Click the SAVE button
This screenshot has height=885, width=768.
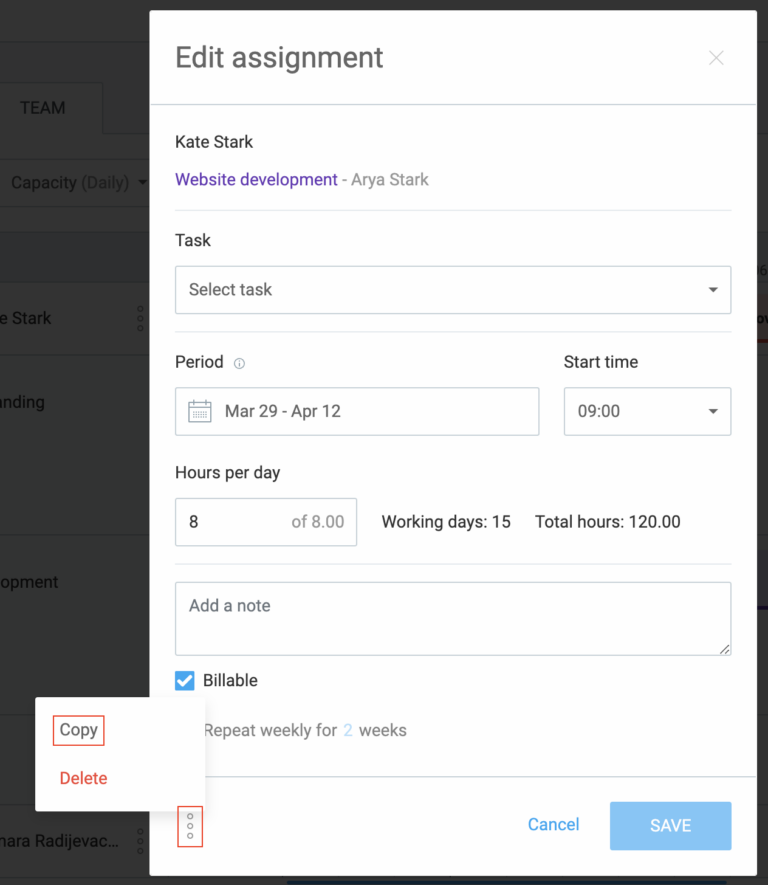coord(670,826)
